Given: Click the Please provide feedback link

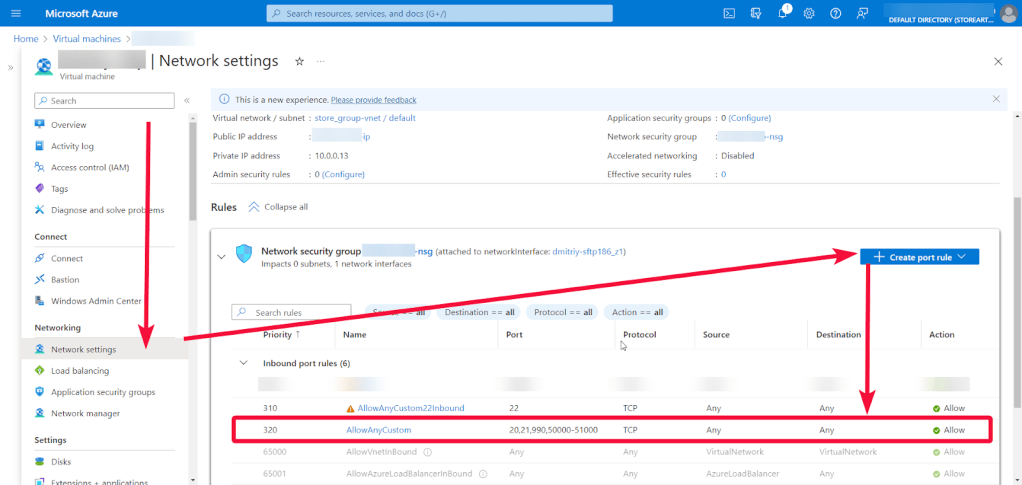Looking at the screenshot, I should click(373, 100).
